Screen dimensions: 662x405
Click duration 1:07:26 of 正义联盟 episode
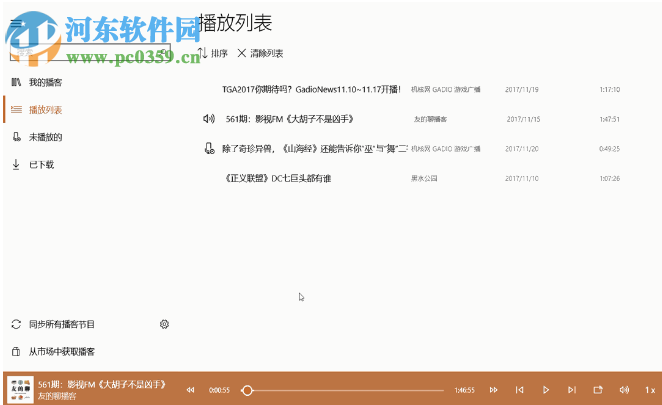(x=610, y=178)
